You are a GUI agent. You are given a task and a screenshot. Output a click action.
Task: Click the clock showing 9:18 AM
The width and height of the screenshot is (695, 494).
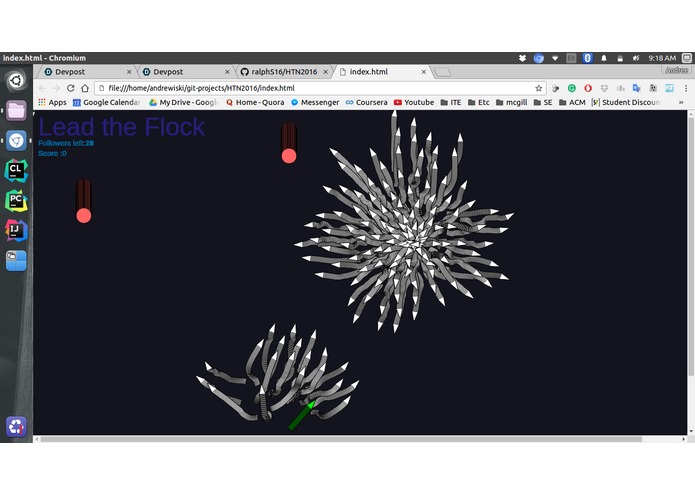coord(662,58)
